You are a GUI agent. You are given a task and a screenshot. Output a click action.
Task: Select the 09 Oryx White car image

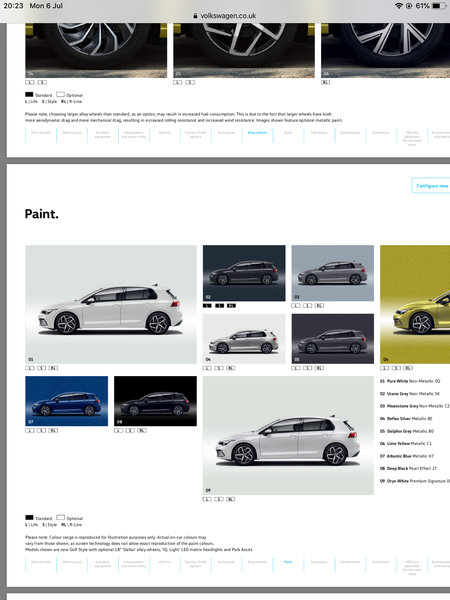coord(288,435)
